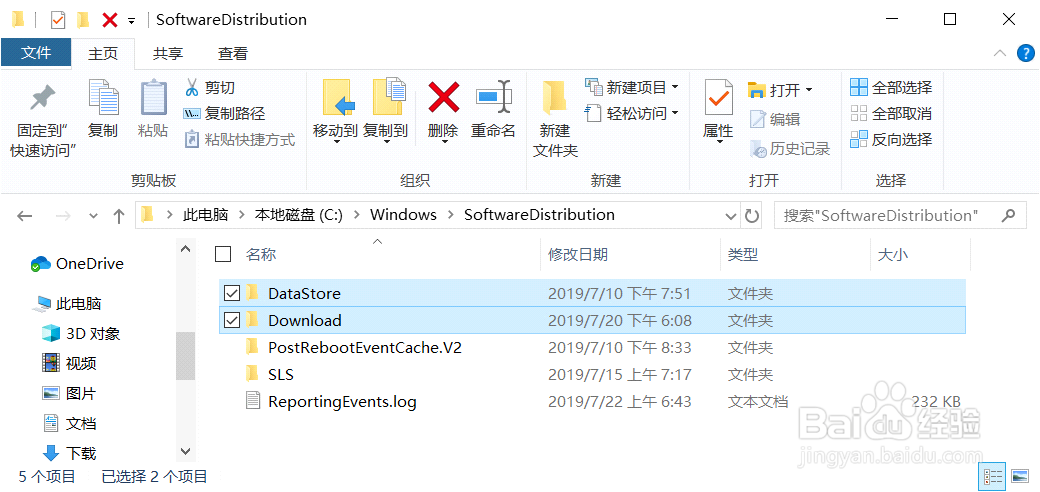Open the Open button dropdown
Image resolution: width=1040 pixels, height=492 pixels.
[781, 90]
